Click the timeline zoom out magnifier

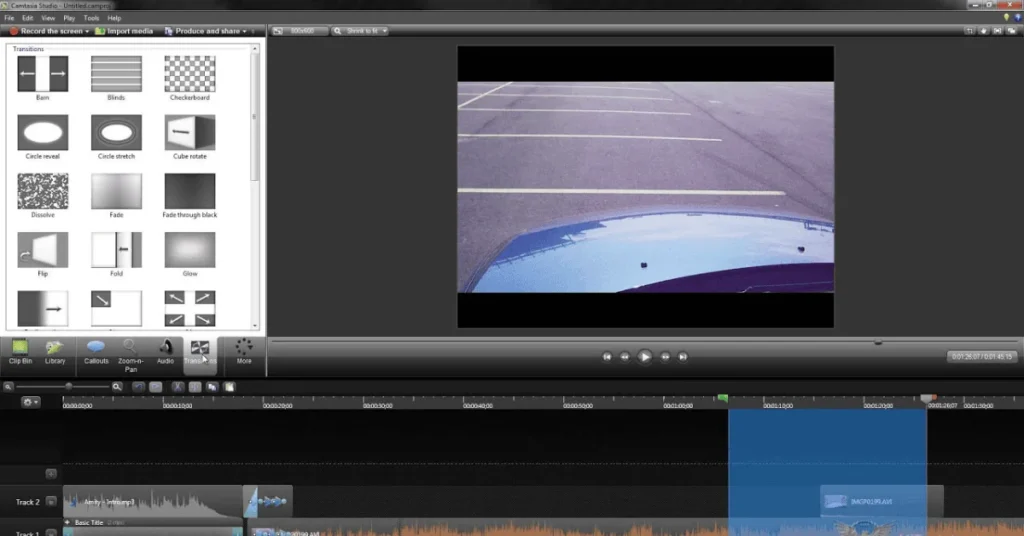point(8,386)
